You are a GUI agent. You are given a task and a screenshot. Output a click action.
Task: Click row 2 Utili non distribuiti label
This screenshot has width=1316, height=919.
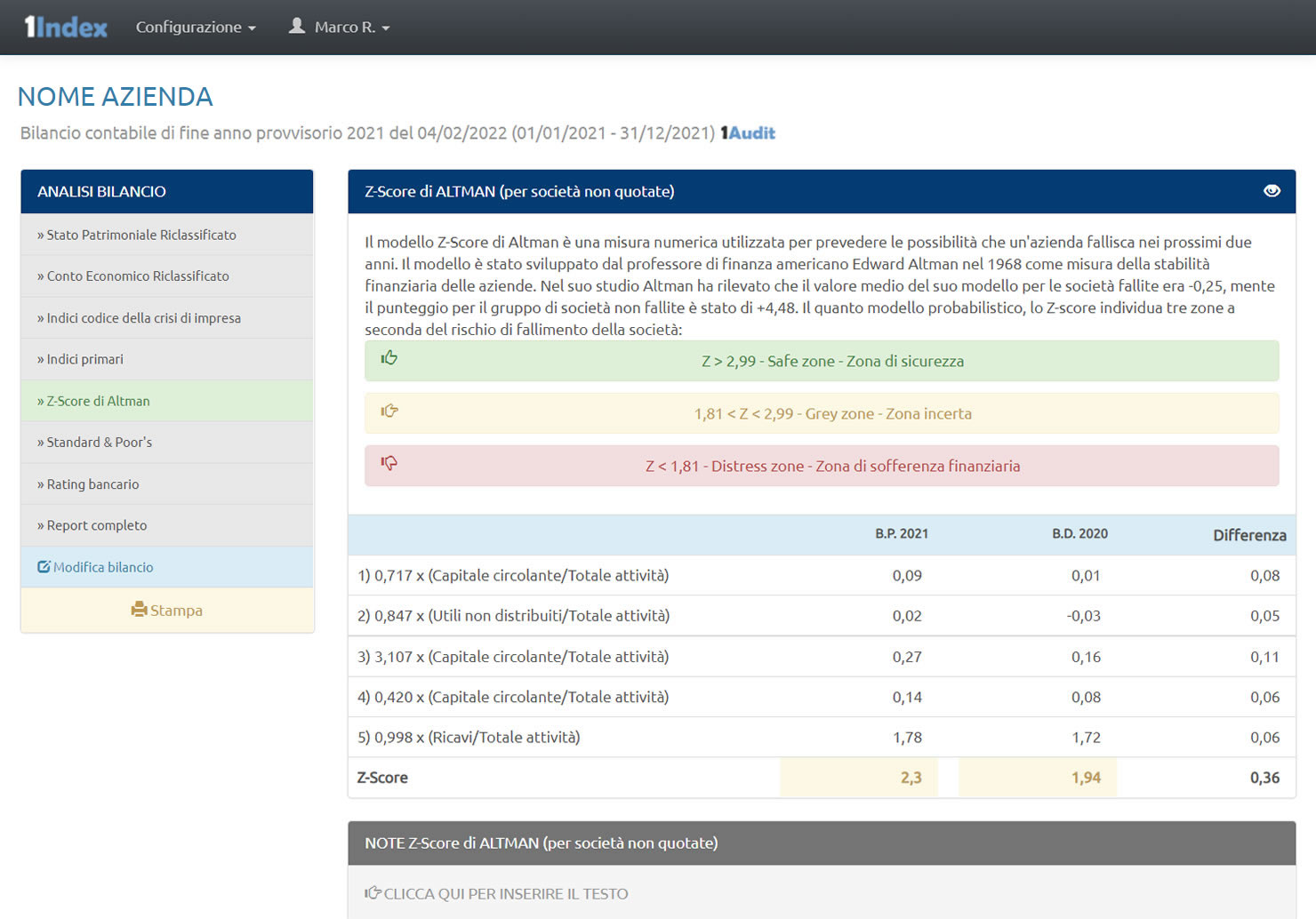[x=513, y=616]
